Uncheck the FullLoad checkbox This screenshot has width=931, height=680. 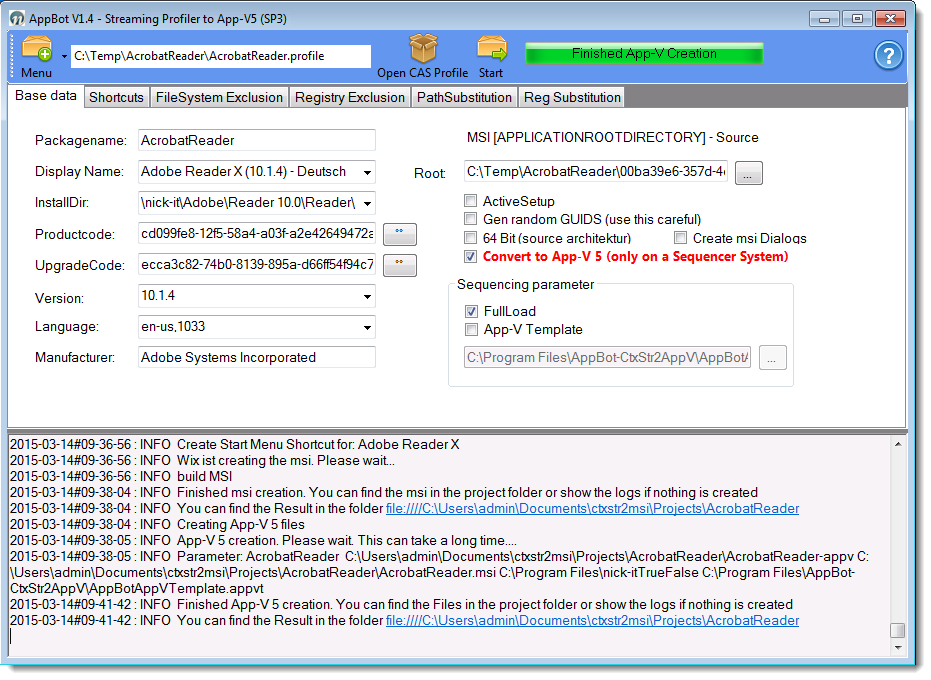[x=471, y=311]
